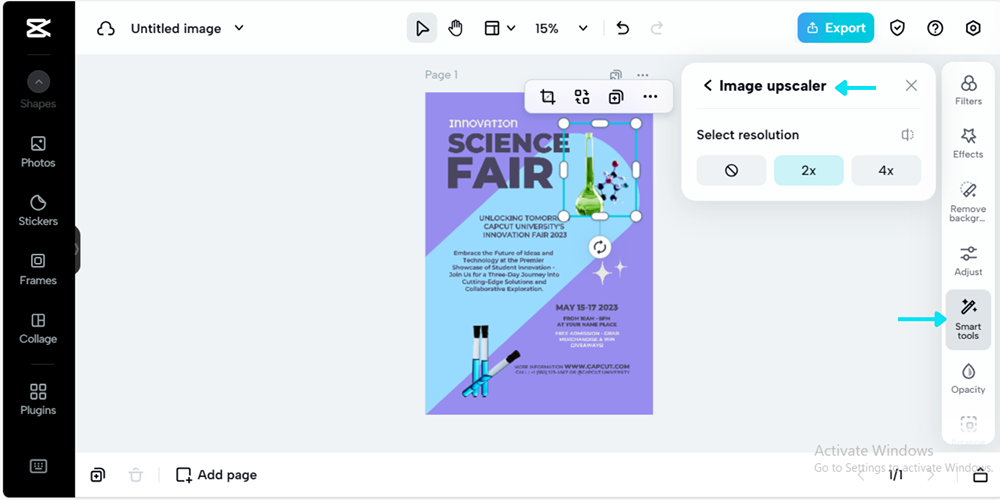
Task: Collapse the Shapes section with the up chevron
Action: 38,82
